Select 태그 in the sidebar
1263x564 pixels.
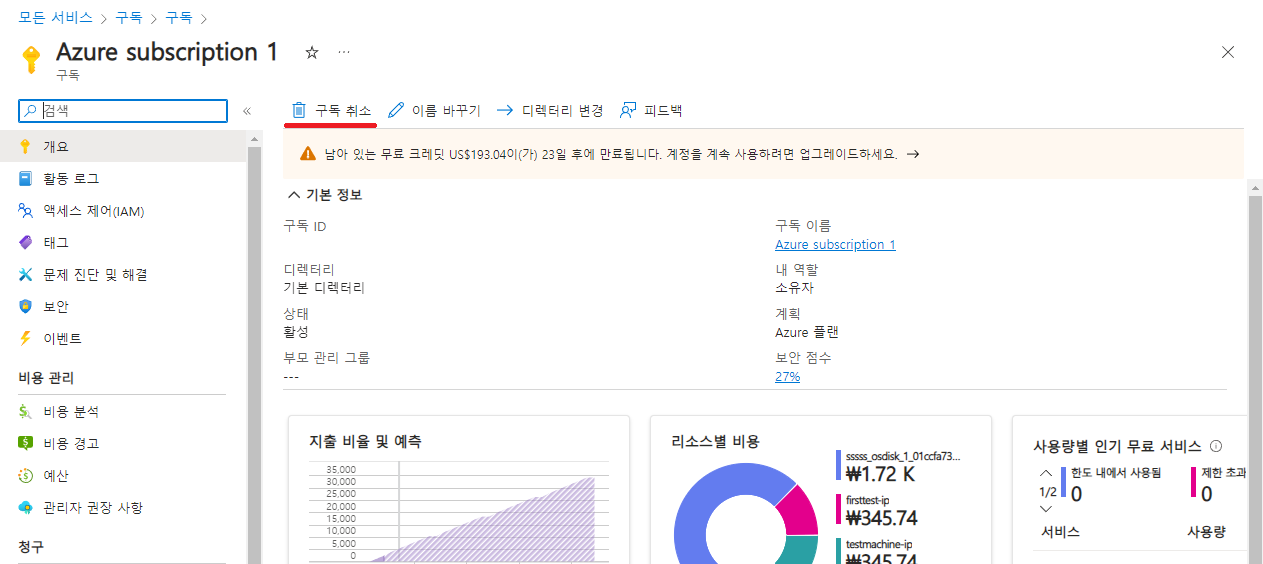123,243
